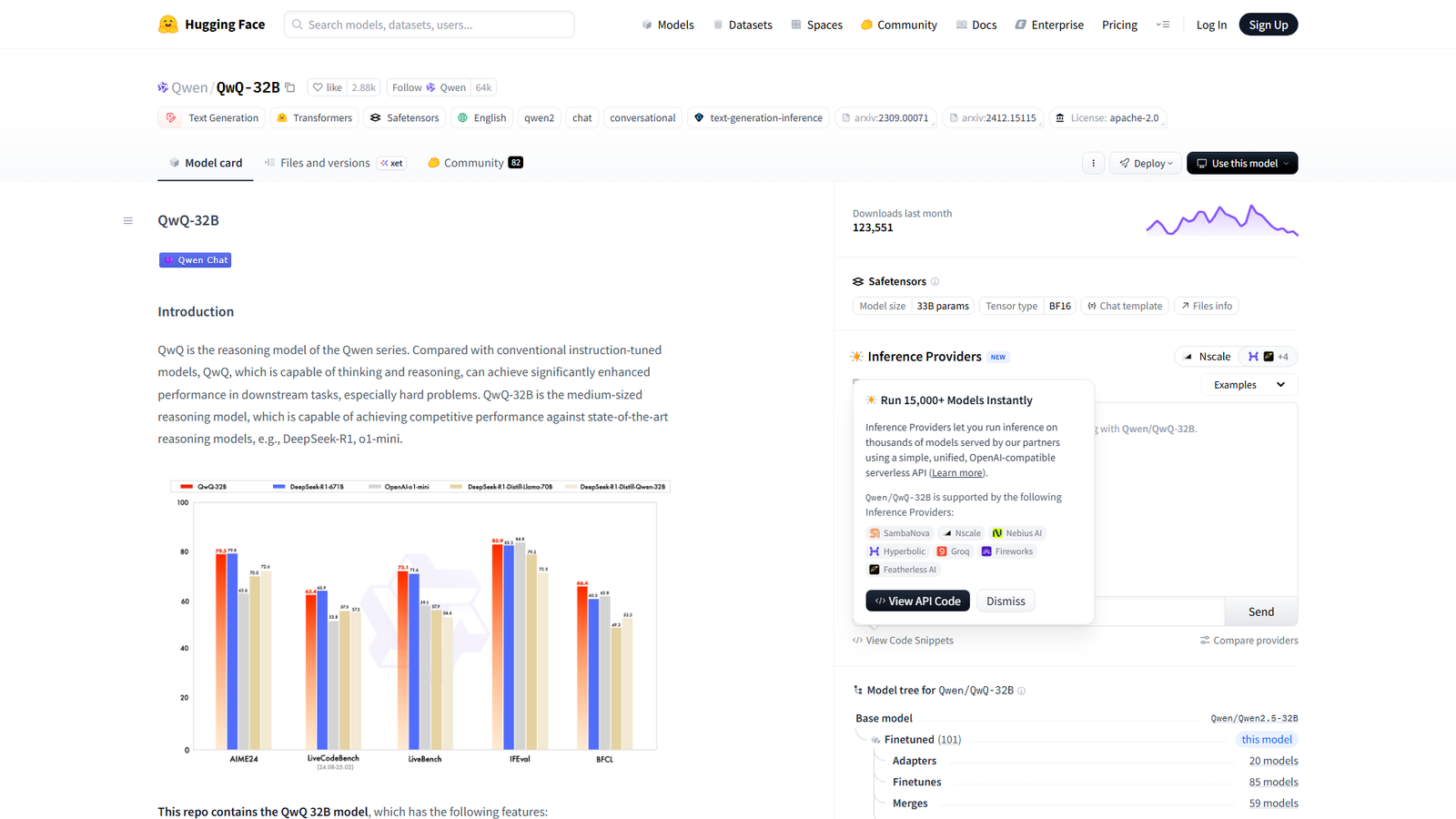The image size is (1456, 819).
Task: Follow the Qwen organization
Action: click(x=428, y=87)
